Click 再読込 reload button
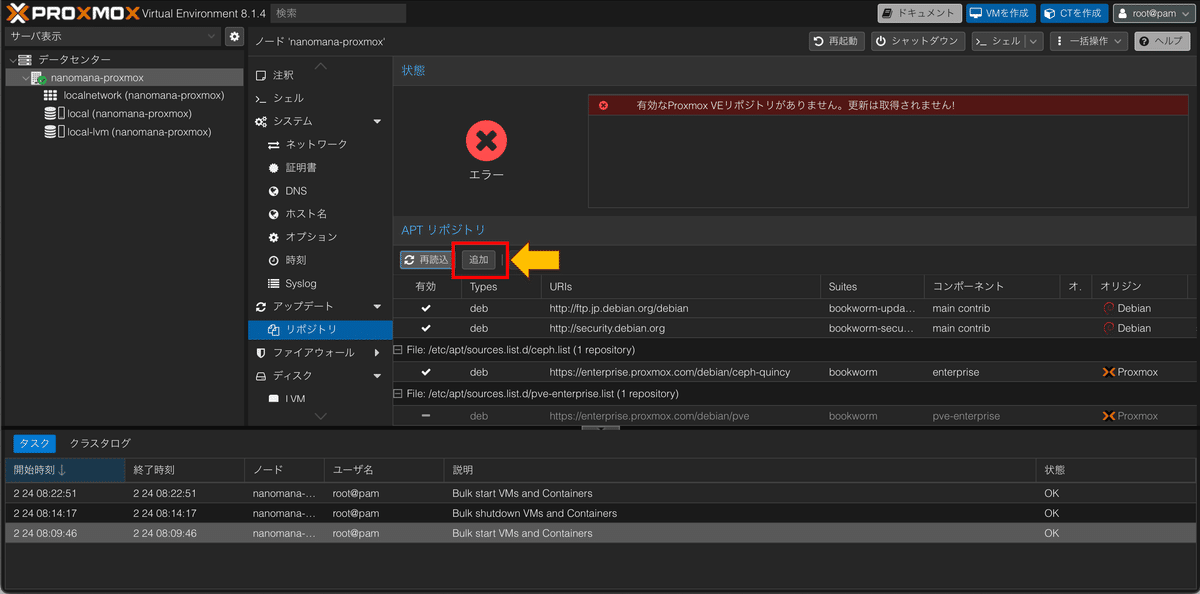 click(x=427, y=259)
